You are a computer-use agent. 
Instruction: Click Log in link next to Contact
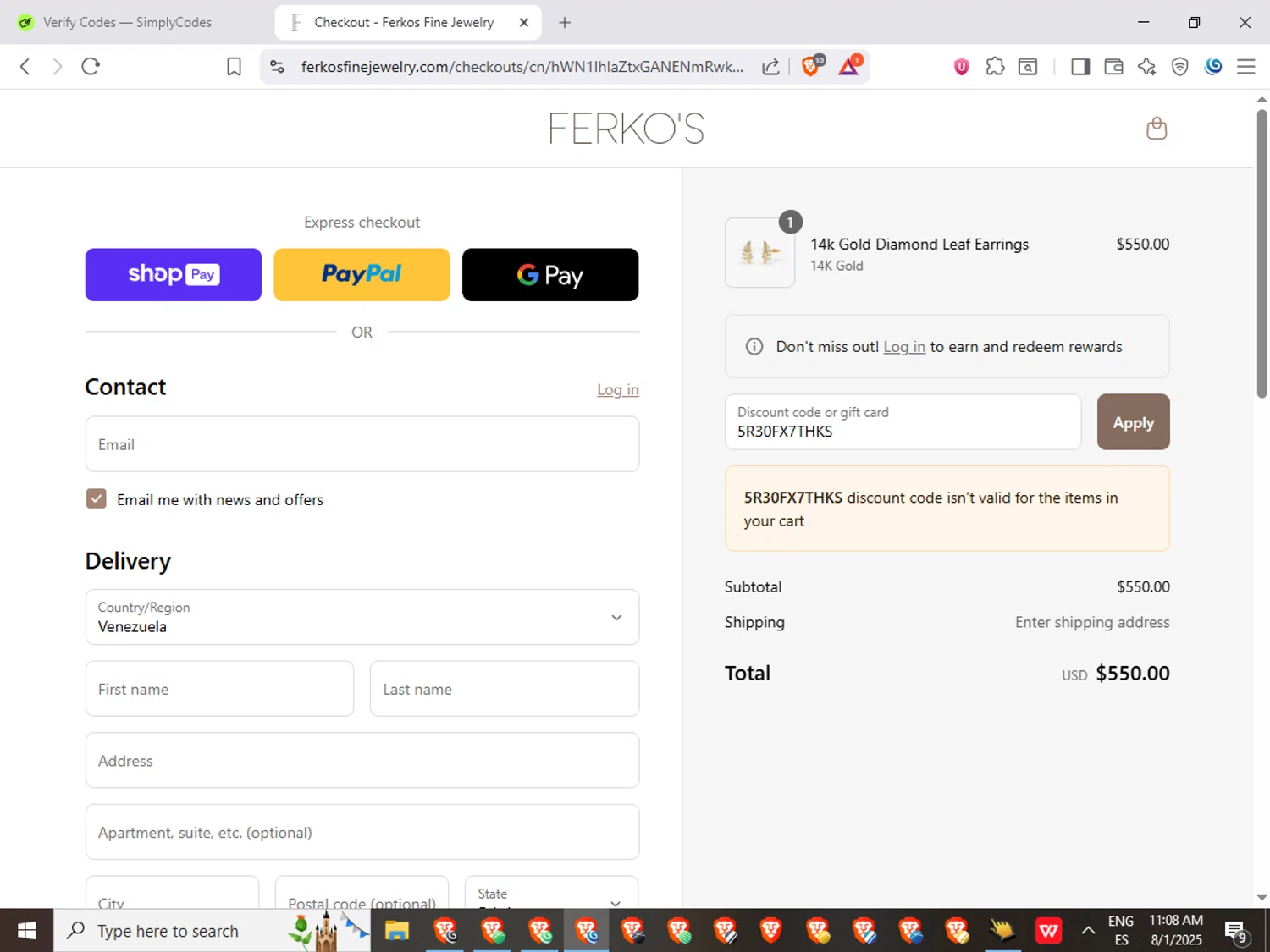[618, 389]
